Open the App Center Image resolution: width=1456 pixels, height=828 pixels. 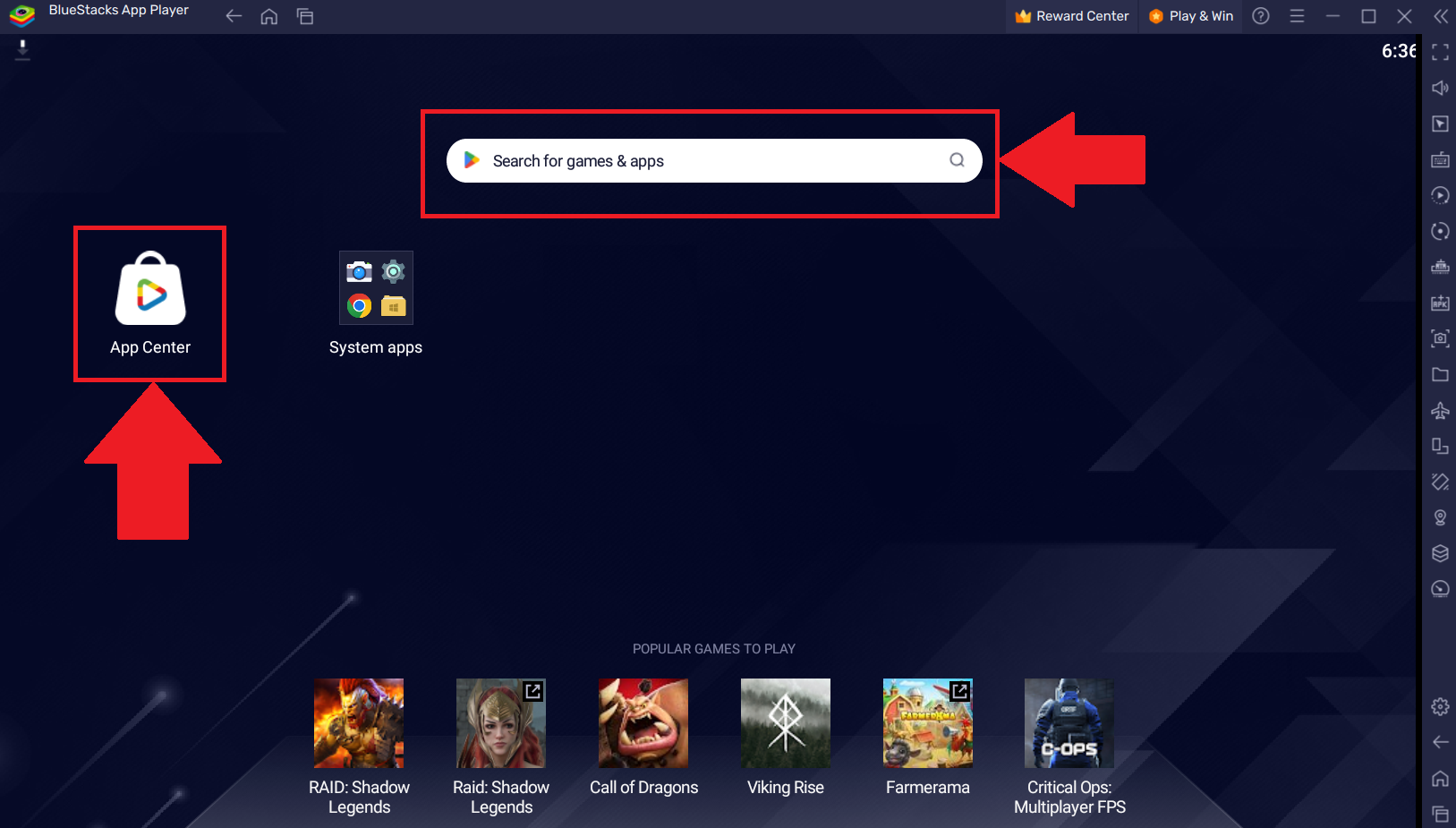click(x=149, y=290)
